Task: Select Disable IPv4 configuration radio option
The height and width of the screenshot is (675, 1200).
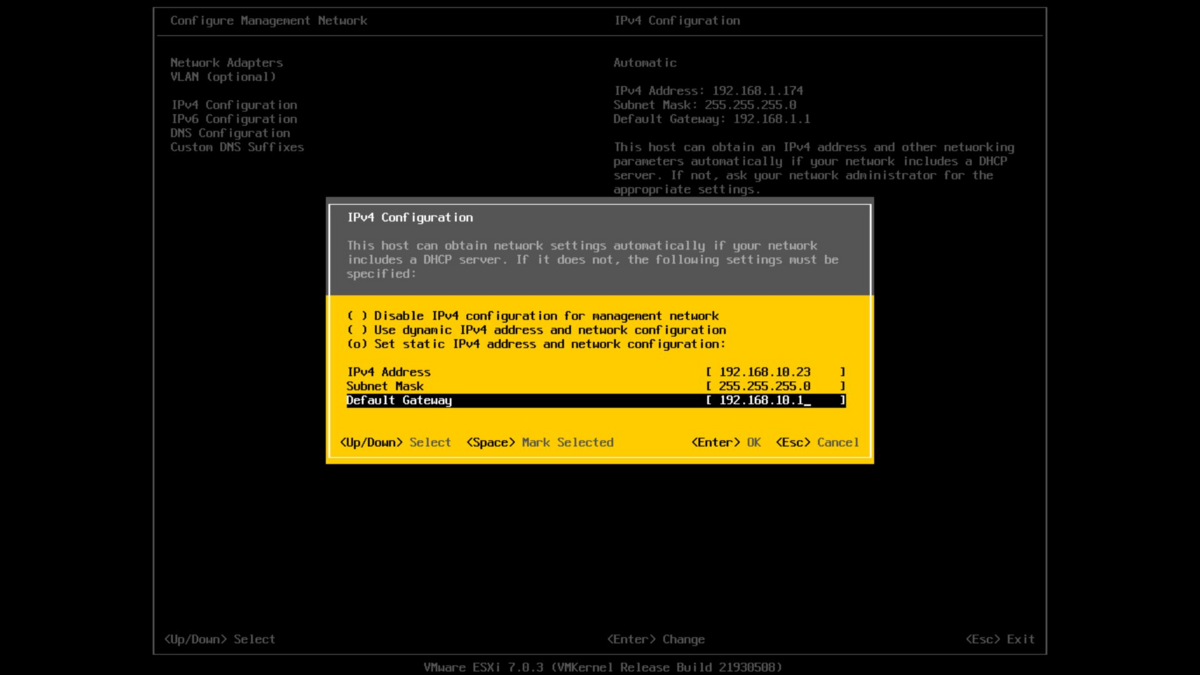Action: pos(533,316)
